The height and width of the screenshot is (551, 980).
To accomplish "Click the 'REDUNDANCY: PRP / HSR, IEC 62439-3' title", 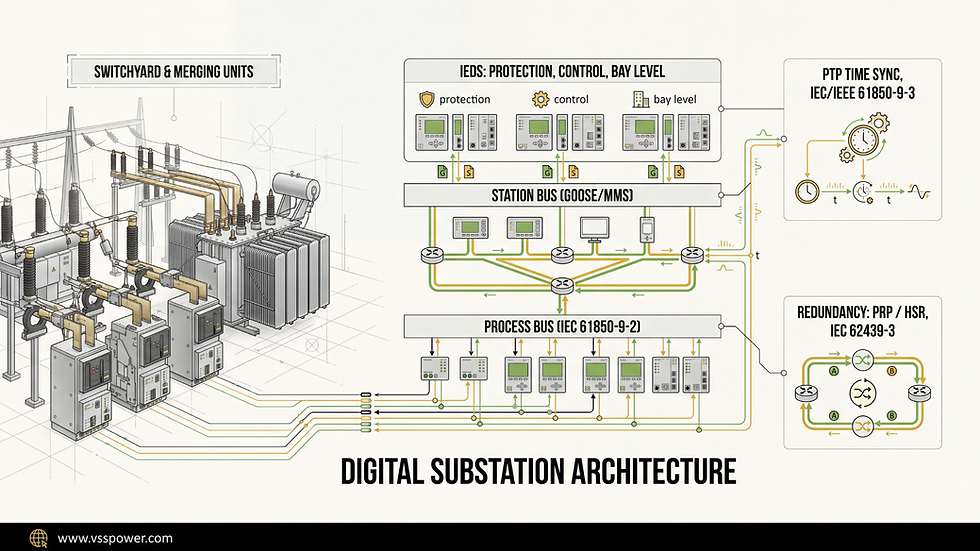I will 862,321.
